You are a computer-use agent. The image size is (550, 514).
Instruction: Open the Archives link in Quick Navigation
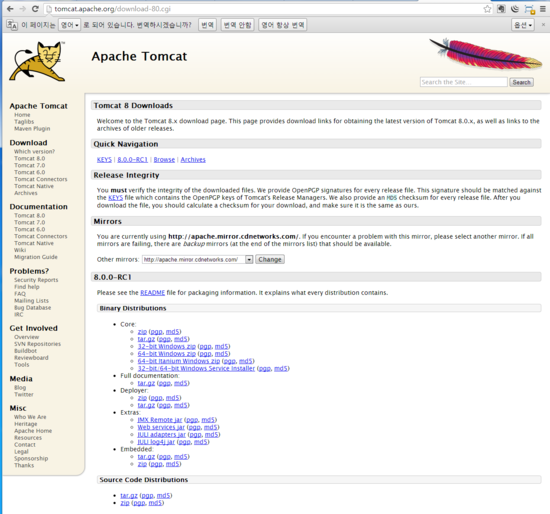[193, 160]
